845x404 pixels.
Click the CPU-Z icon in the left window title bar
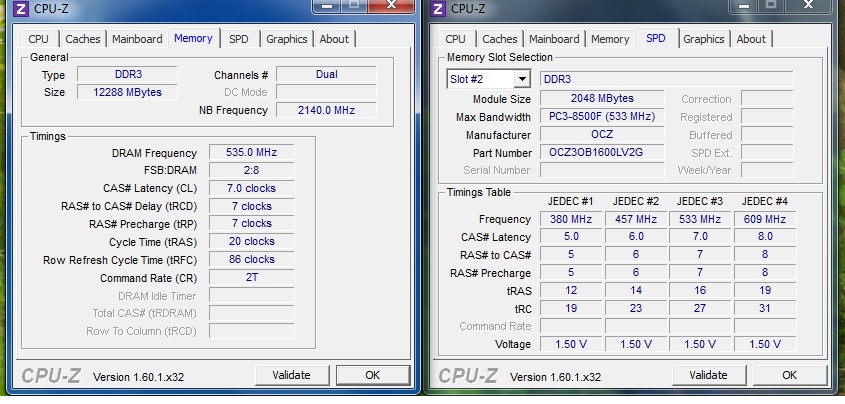[x=15, y=9]
